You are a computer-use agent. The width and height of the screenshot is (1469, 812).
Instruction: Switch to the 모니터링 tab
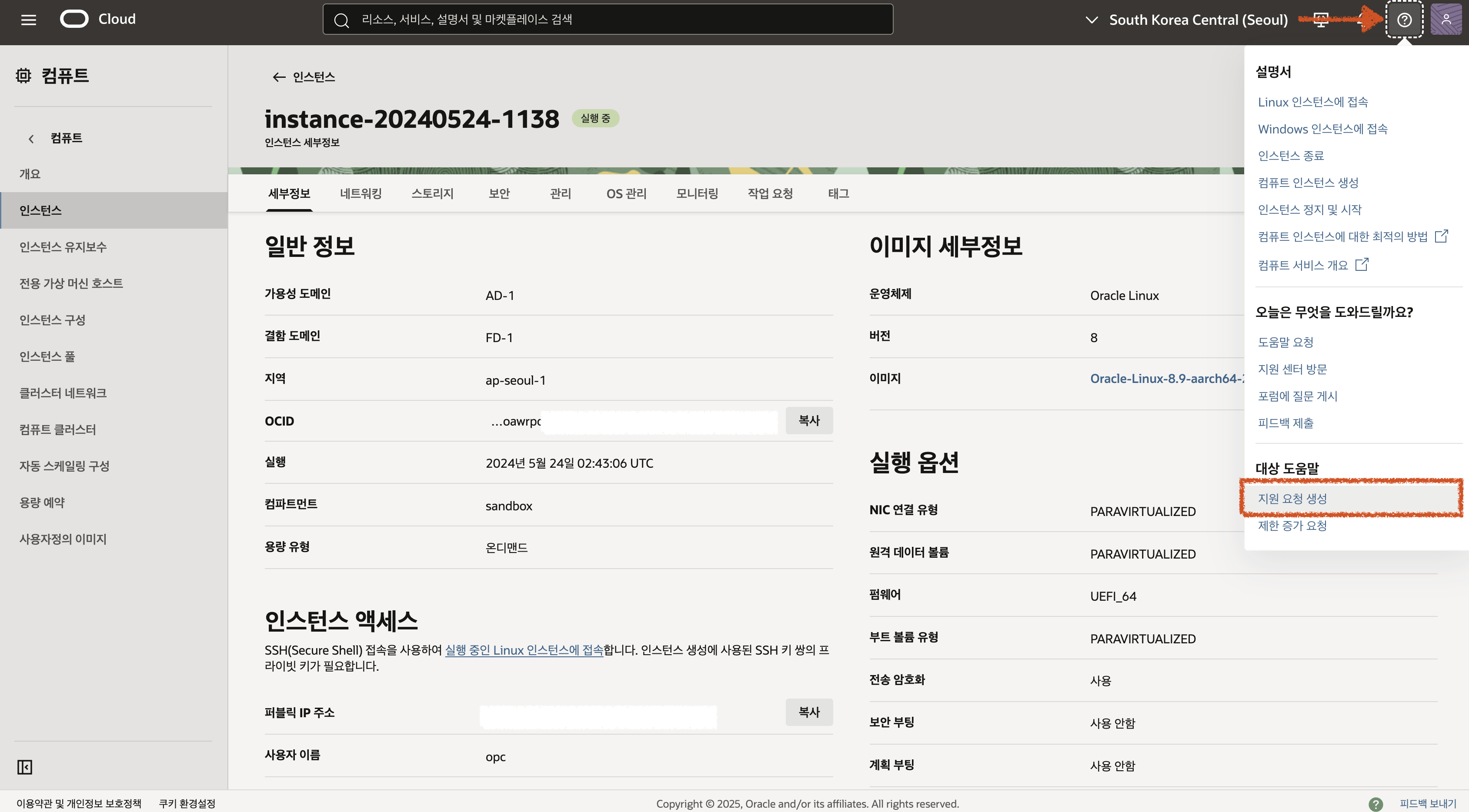pyautogui.click(x=697, y=194)
